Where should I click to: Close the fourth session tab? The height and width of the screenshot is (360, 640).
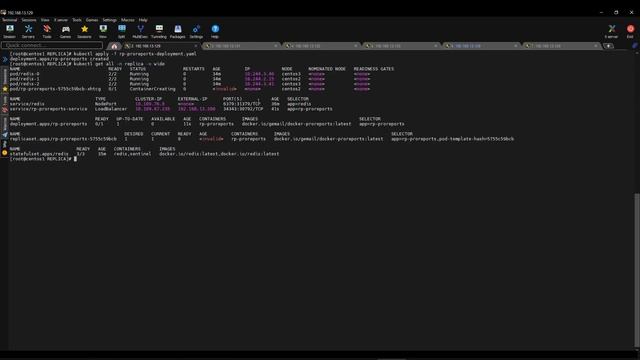pyautogui.click(x=436, y=46)
